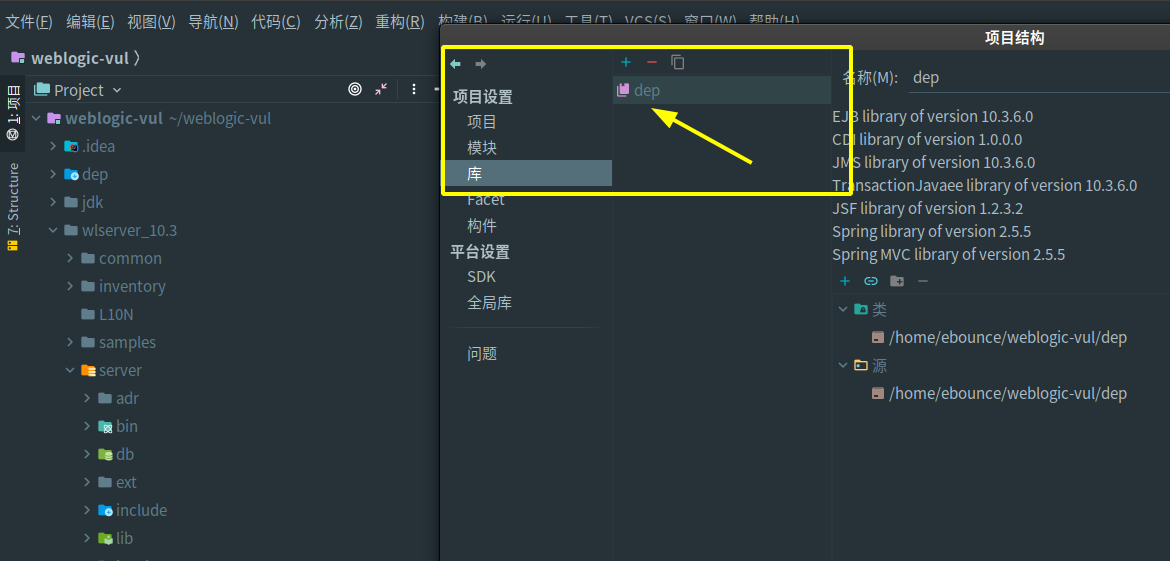
Task: Click the forward navigation arrow
Action: click(x=481, y=64)
